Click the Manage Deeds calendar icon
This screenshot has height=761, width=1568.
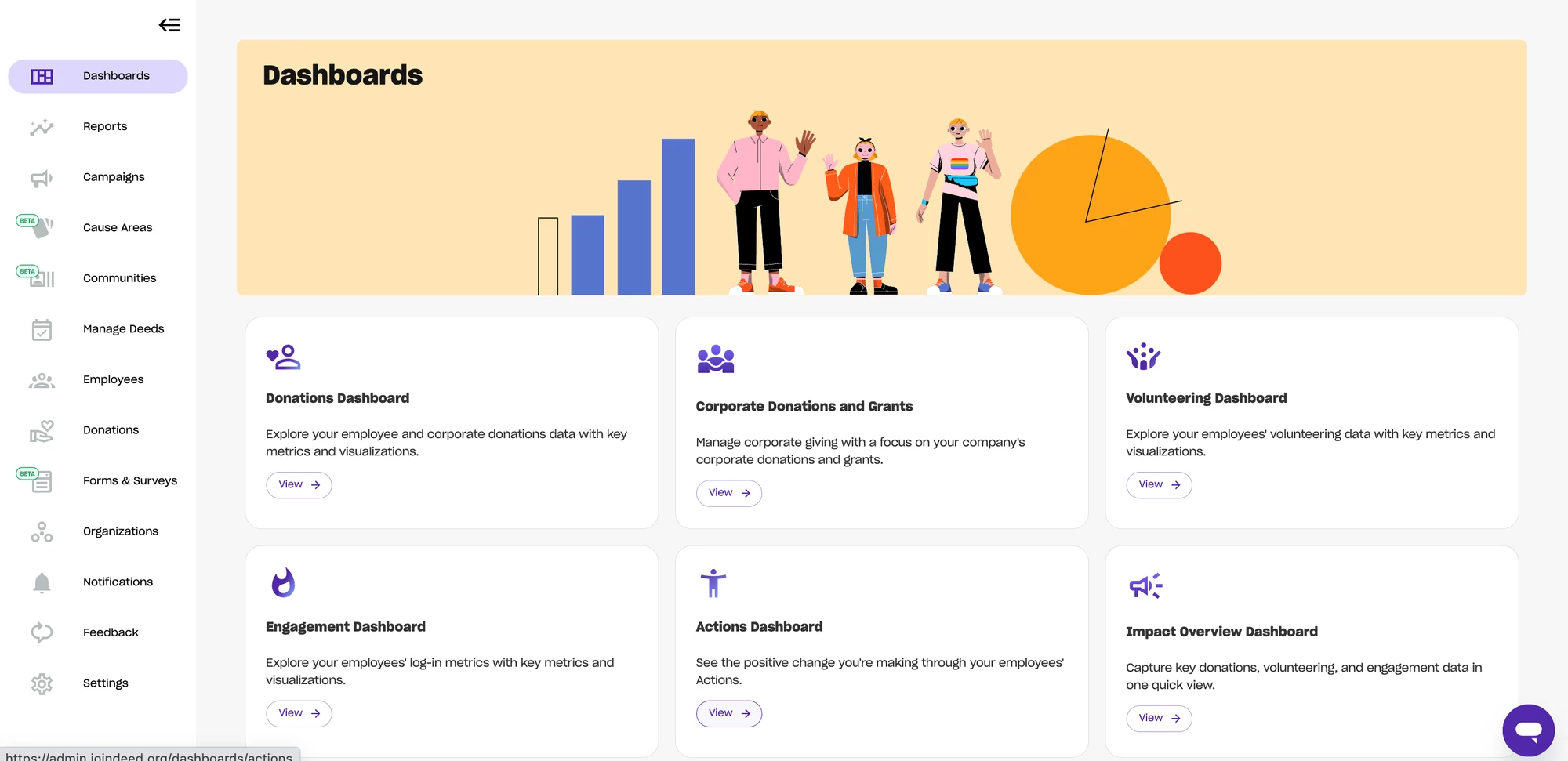42,329
